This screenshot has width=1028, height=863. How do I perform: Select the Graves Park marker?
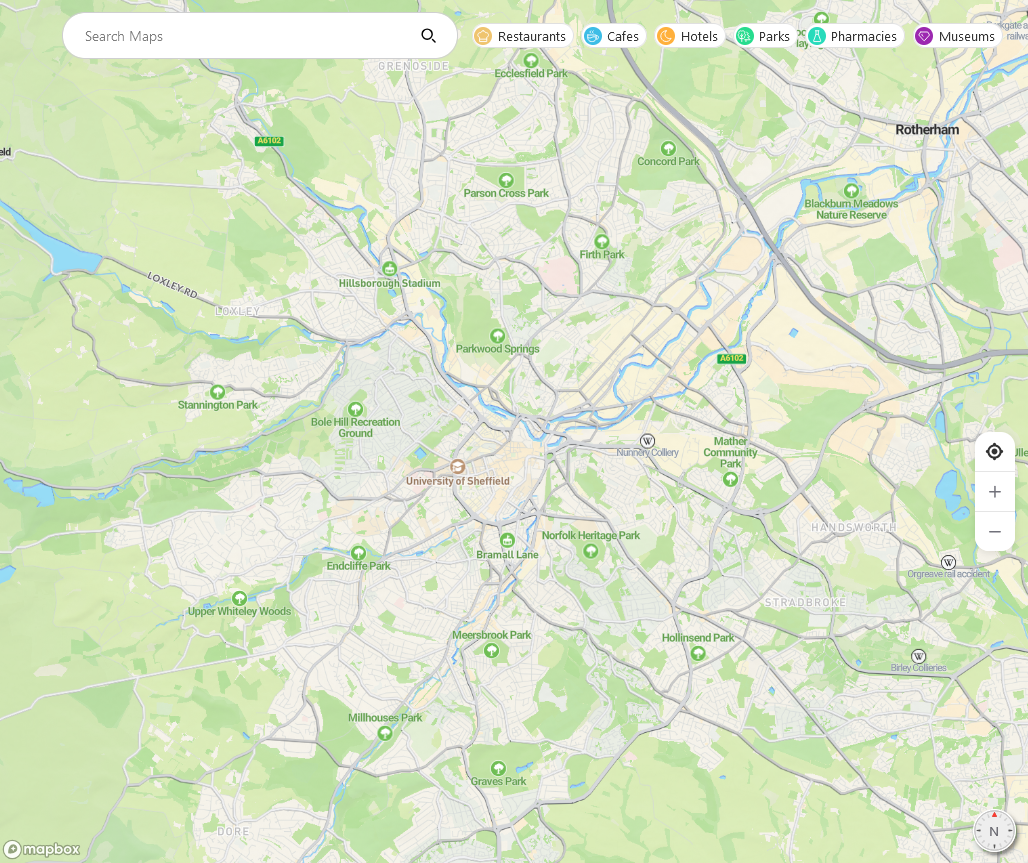point(498,767)
